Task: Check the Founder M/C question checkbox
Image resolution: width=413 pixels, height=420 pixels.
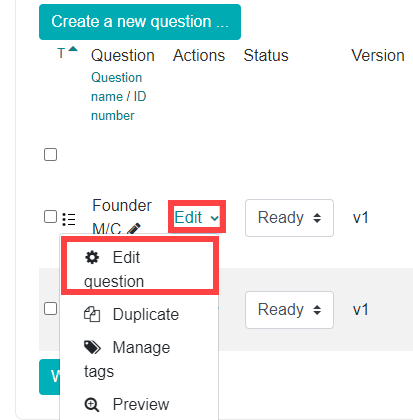Action: click(x=50, y=217)
